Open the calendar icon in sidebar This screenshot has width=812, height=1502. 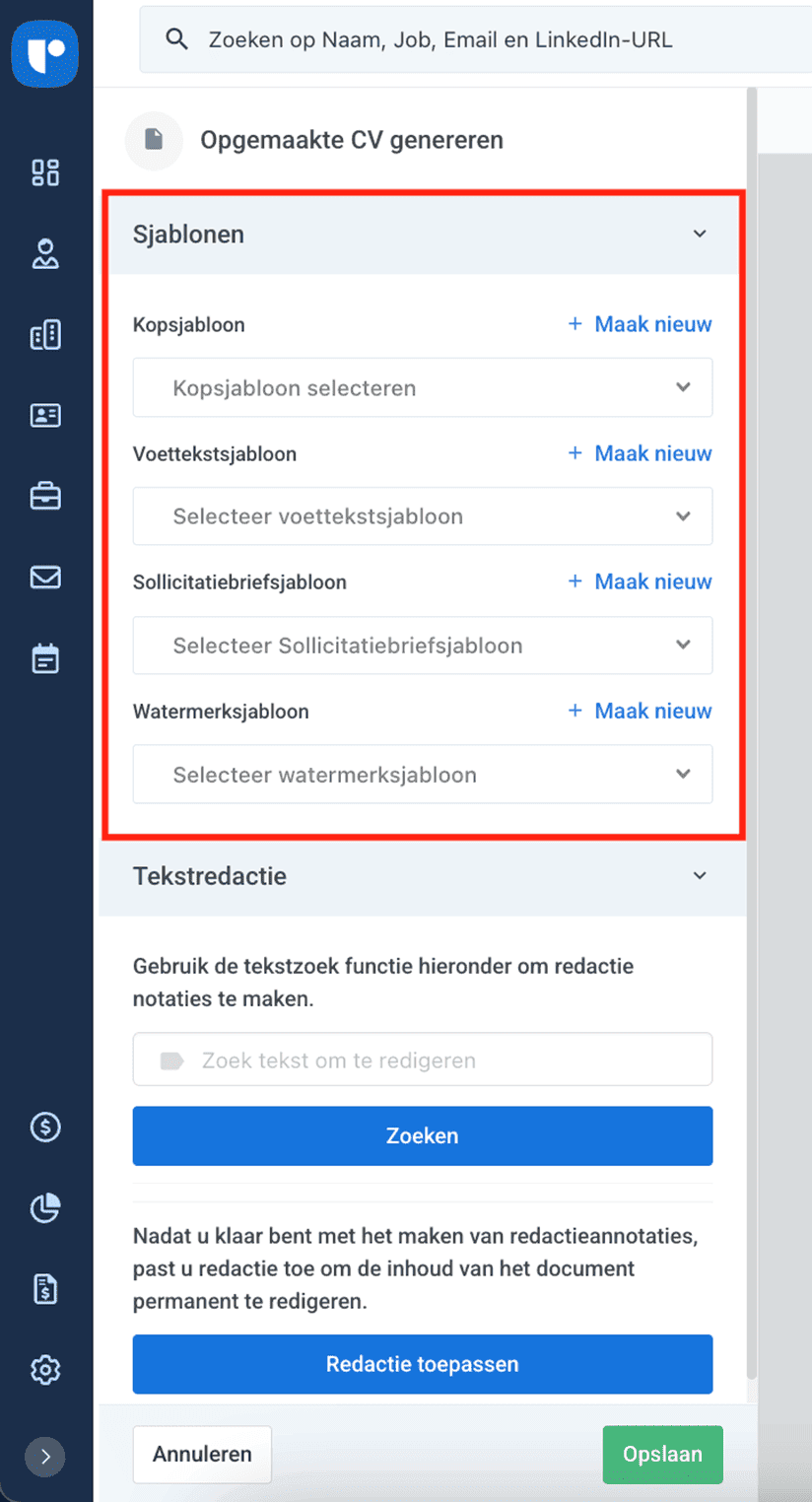tap(45, 658)
